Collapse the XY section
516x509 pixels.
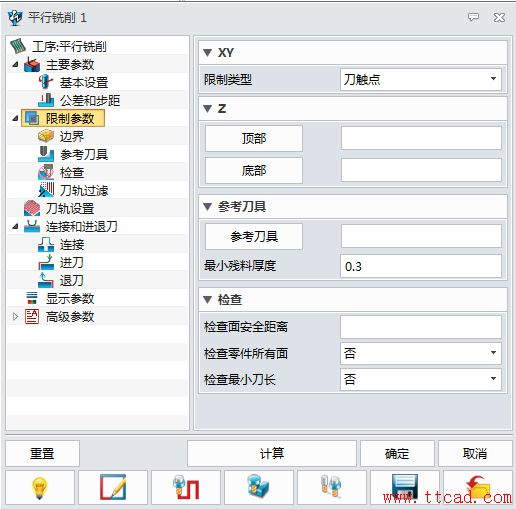point(207,53)
